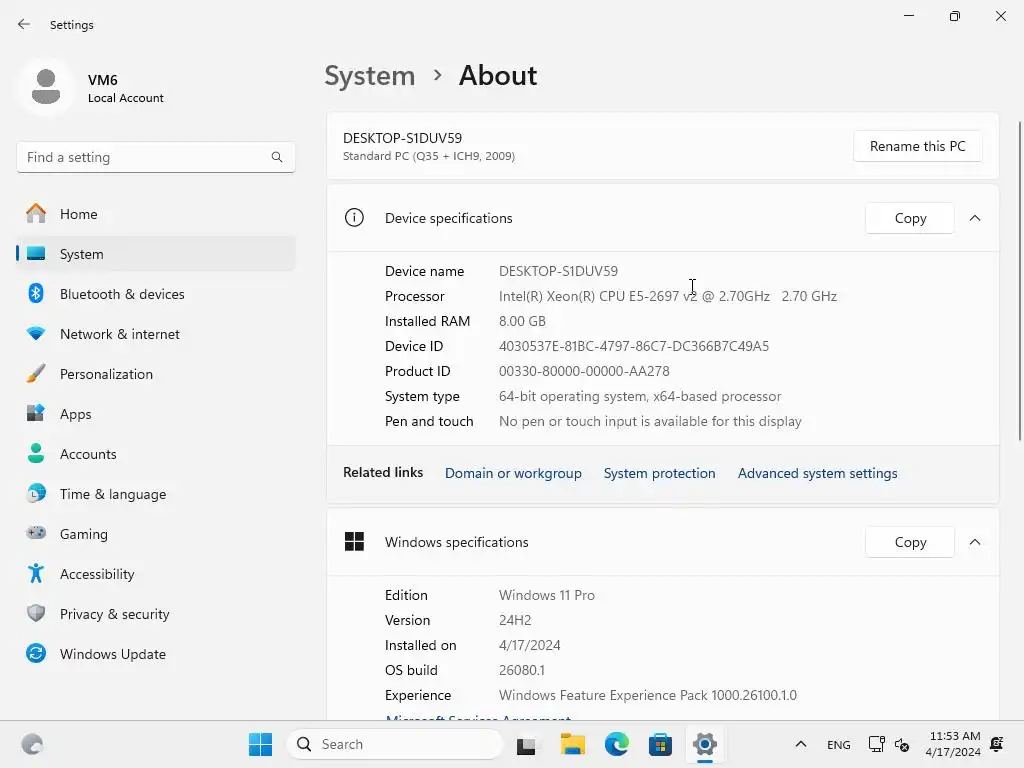Click the taskbar Search box
This screenshot has height=768, width=1024.
(x=394, y=744)
